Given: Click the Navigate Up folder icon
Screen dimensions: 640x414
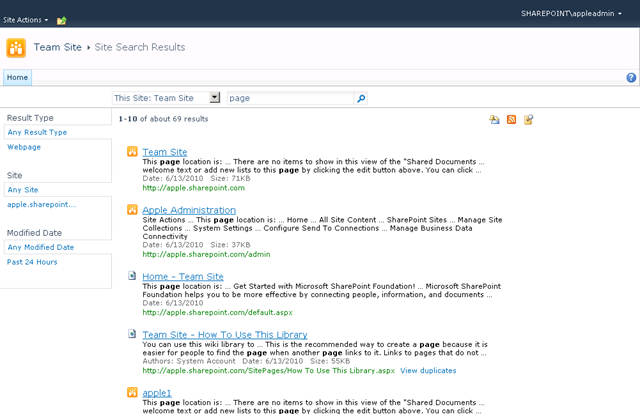Looking at the screenshot, I should pos(62,20).
